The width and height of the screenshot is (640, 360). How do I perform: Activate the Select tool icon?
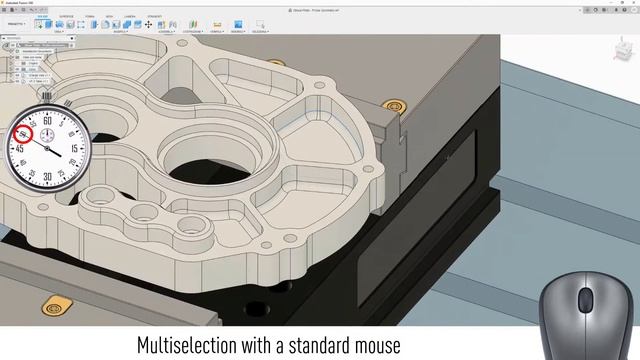tap(260, 24)
